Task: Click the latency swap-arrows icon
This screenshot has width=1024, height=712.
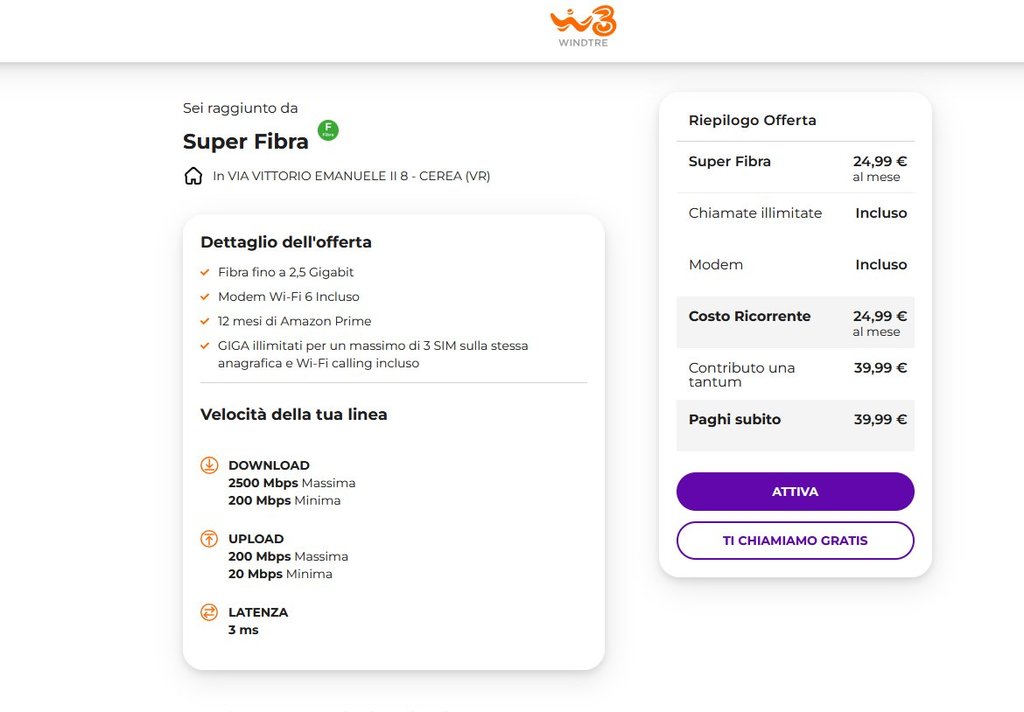Action: (209, 612)
